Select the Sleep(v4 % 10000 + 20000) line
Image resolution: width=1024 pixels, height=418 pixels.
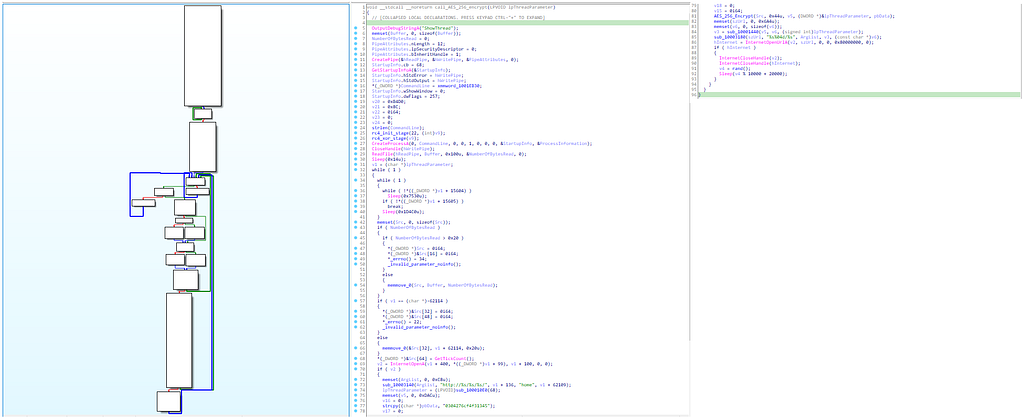pyautogui.click(x=752, y=73)
